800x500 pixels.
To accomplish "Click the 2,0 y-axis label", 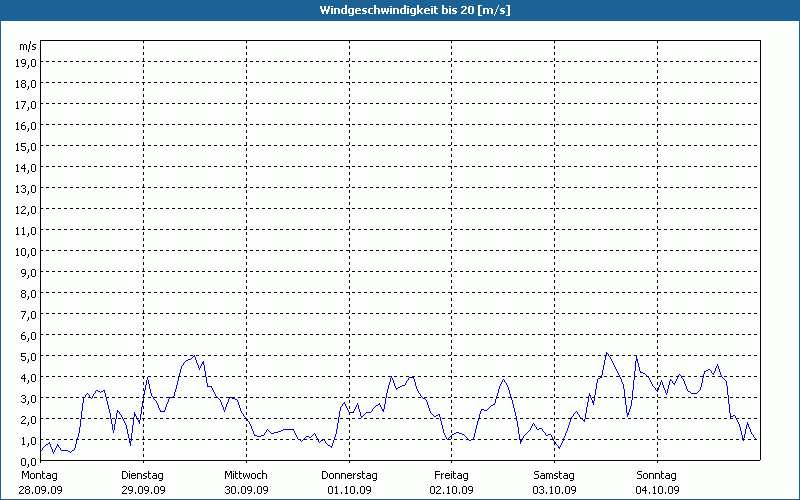I will click(28, 420).
